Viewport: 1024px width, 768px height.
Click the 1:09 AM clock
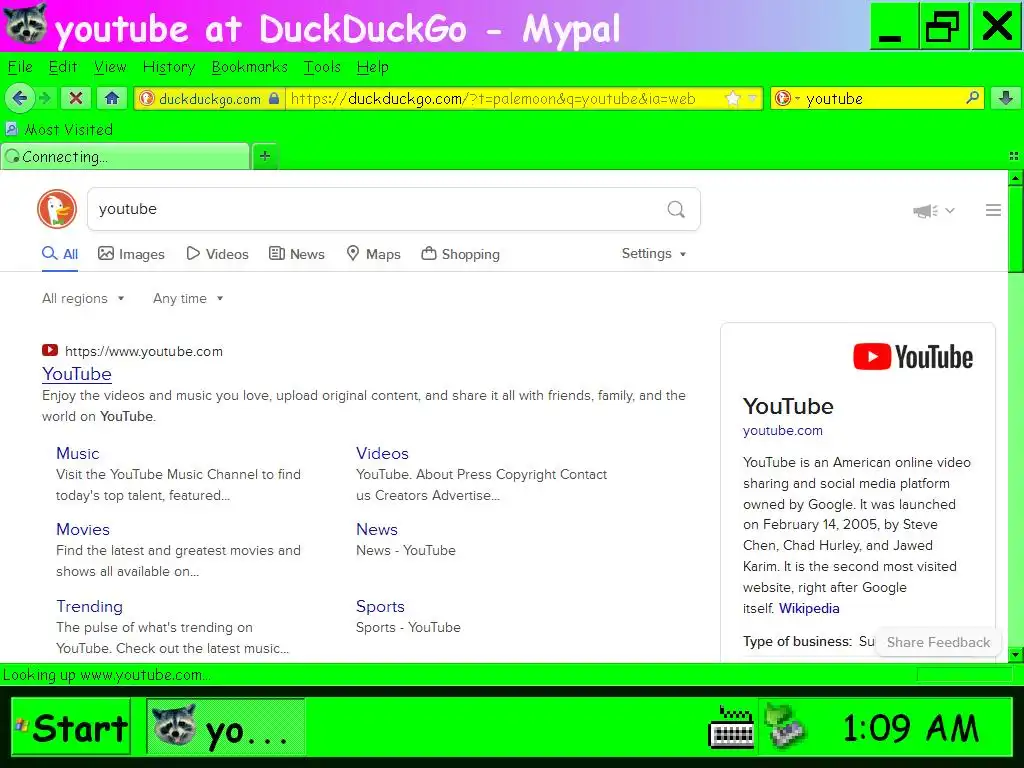click(910, 728)
